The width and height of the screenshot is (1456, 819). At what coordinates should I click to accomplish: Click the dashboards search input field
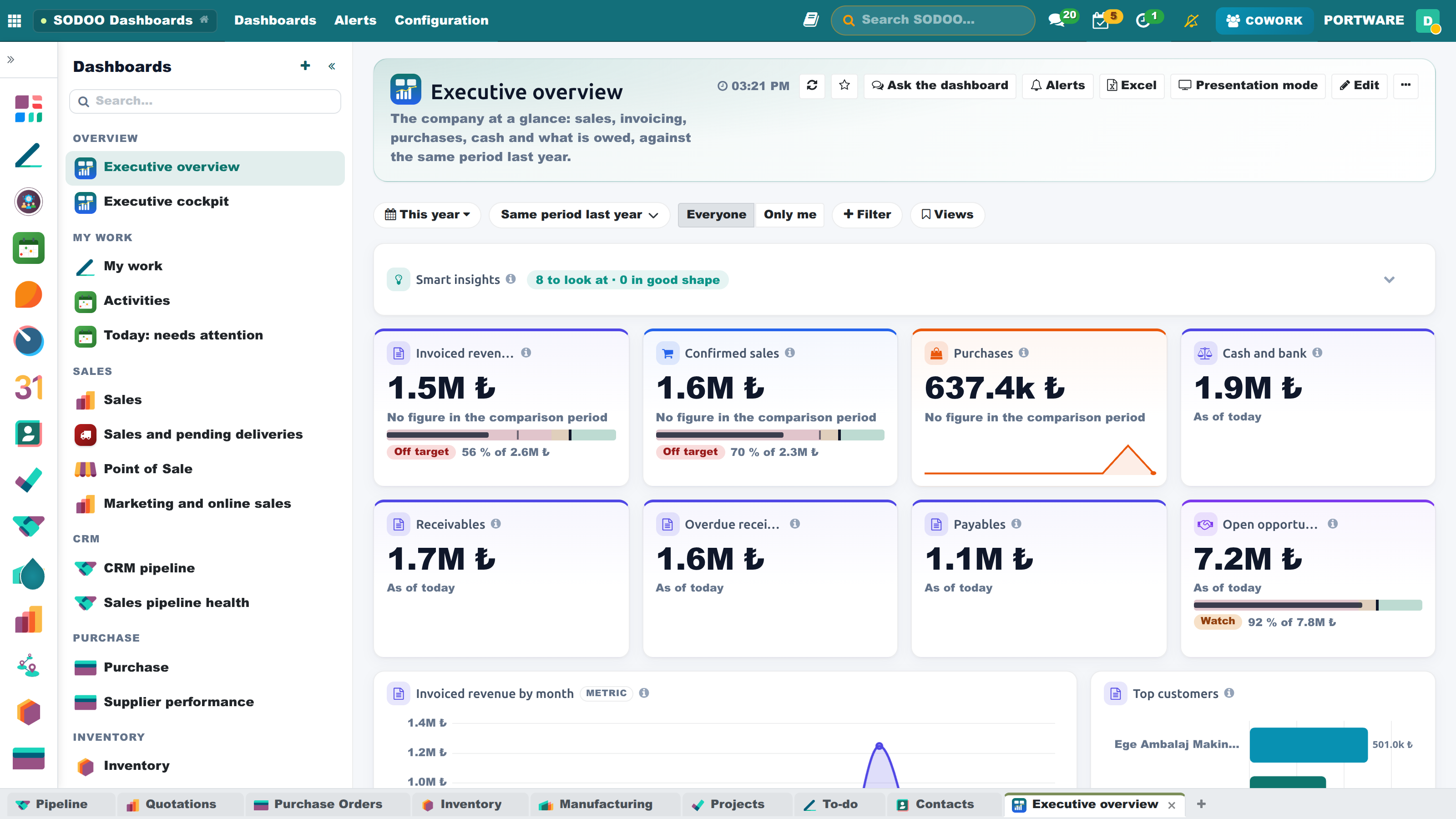[205, 101]
